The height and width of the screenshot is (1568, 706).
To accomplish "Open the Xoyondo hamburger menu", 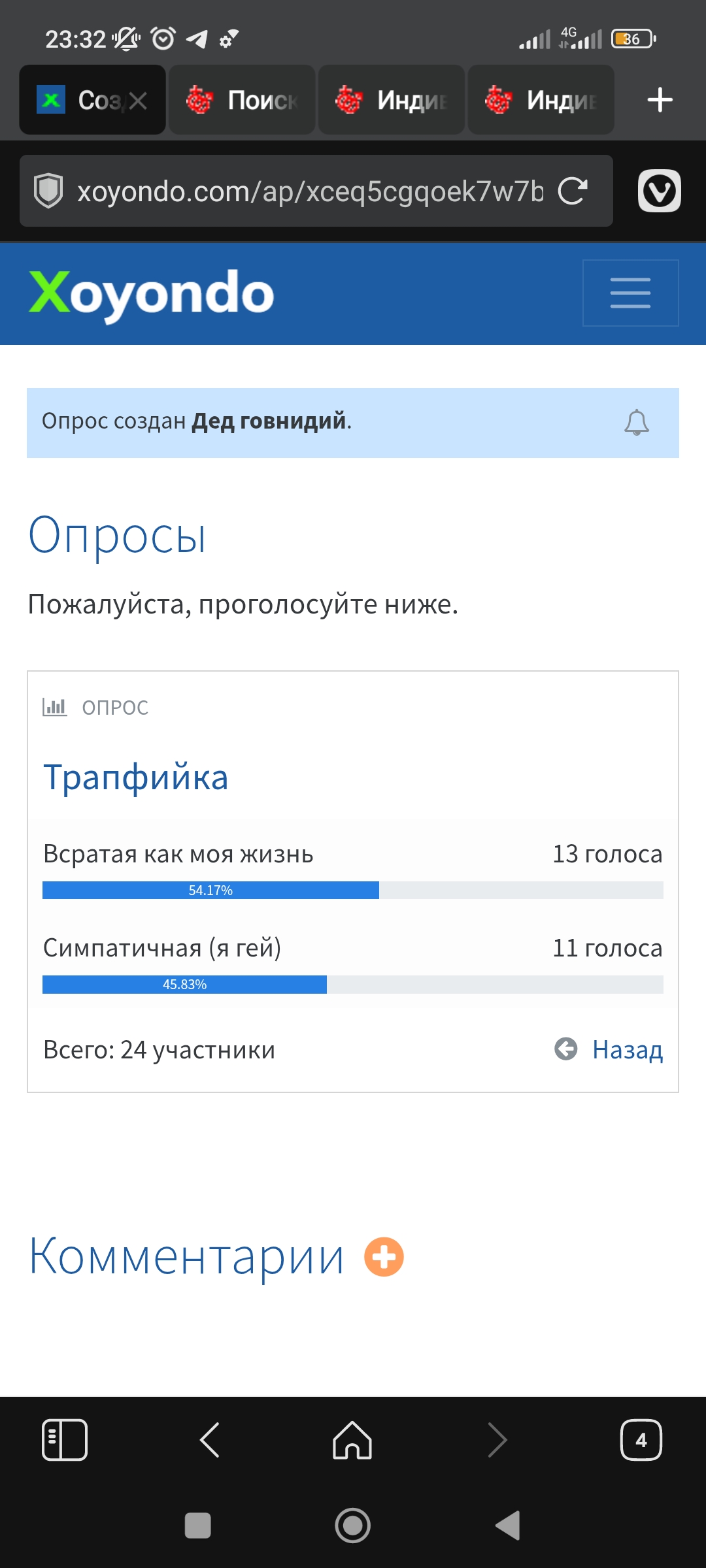I will (x=630, y=293).
